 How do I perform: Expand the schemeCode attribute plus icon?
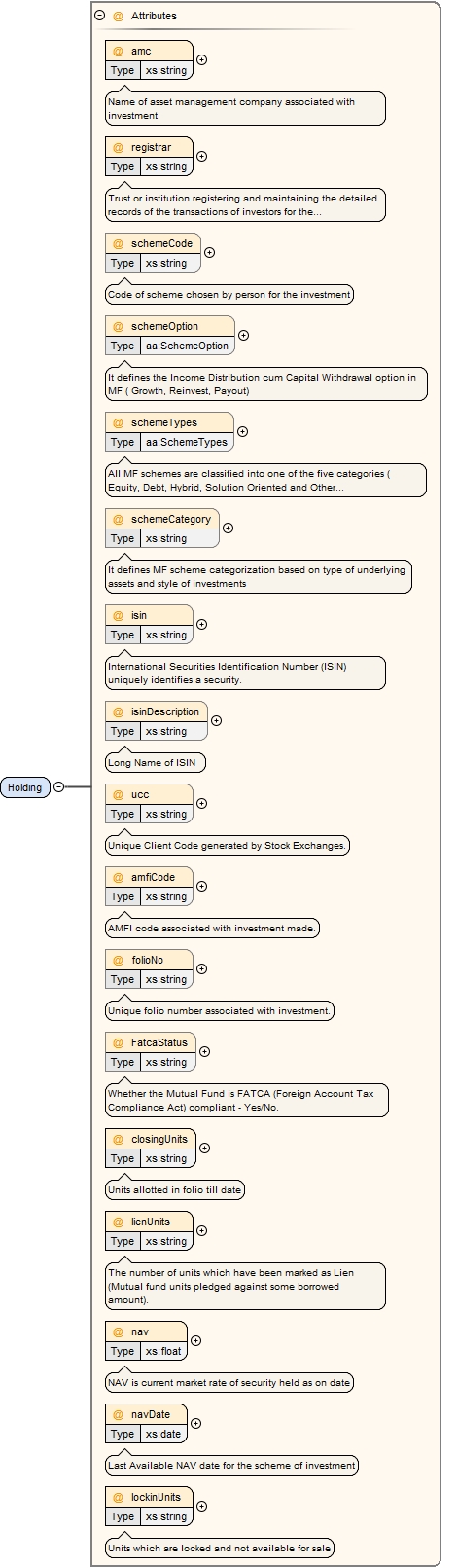coord(209,252)
